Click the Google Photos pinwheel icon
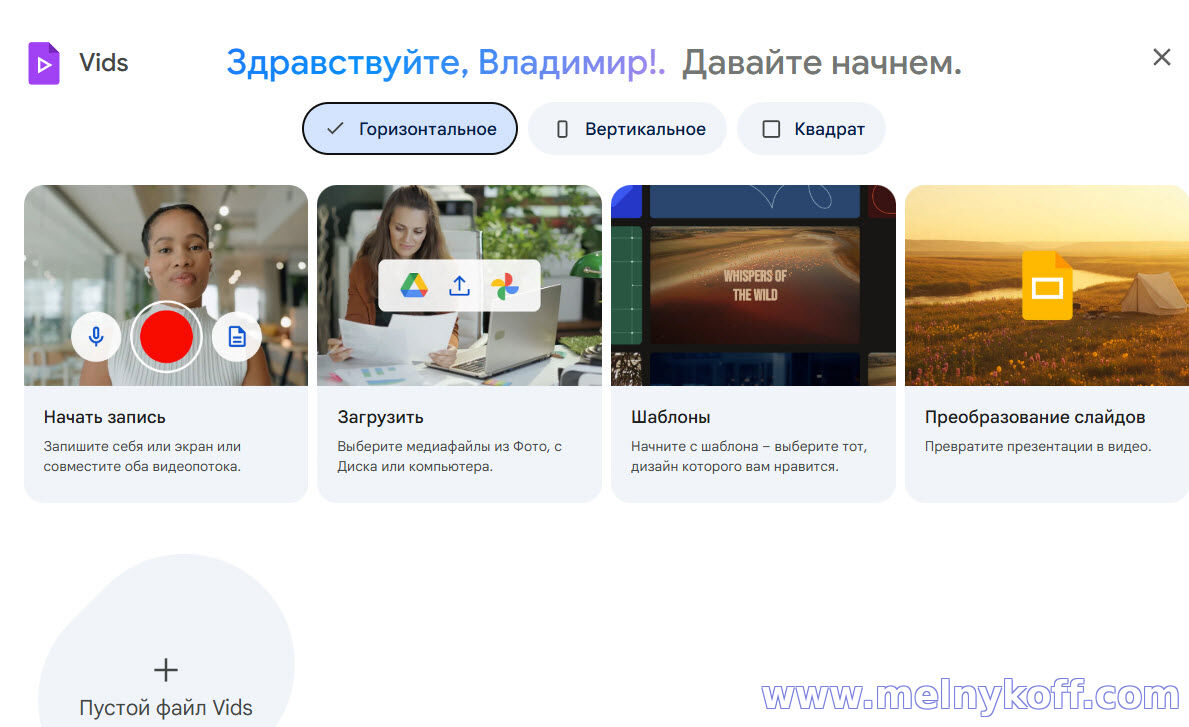 point(505,285)
